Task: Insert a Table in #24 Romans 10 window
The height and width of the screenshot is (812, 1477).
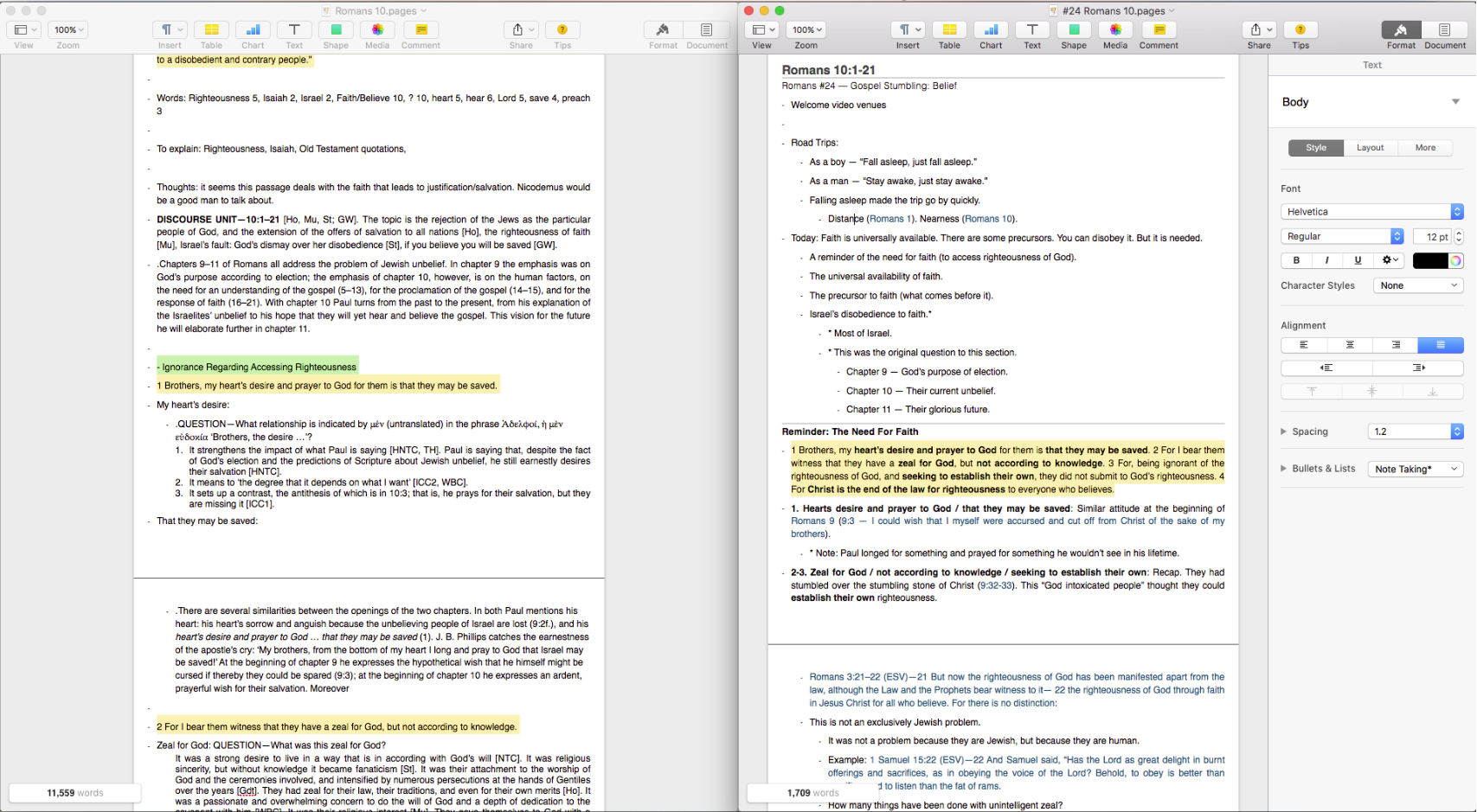Action: click(x=949, y=29)
